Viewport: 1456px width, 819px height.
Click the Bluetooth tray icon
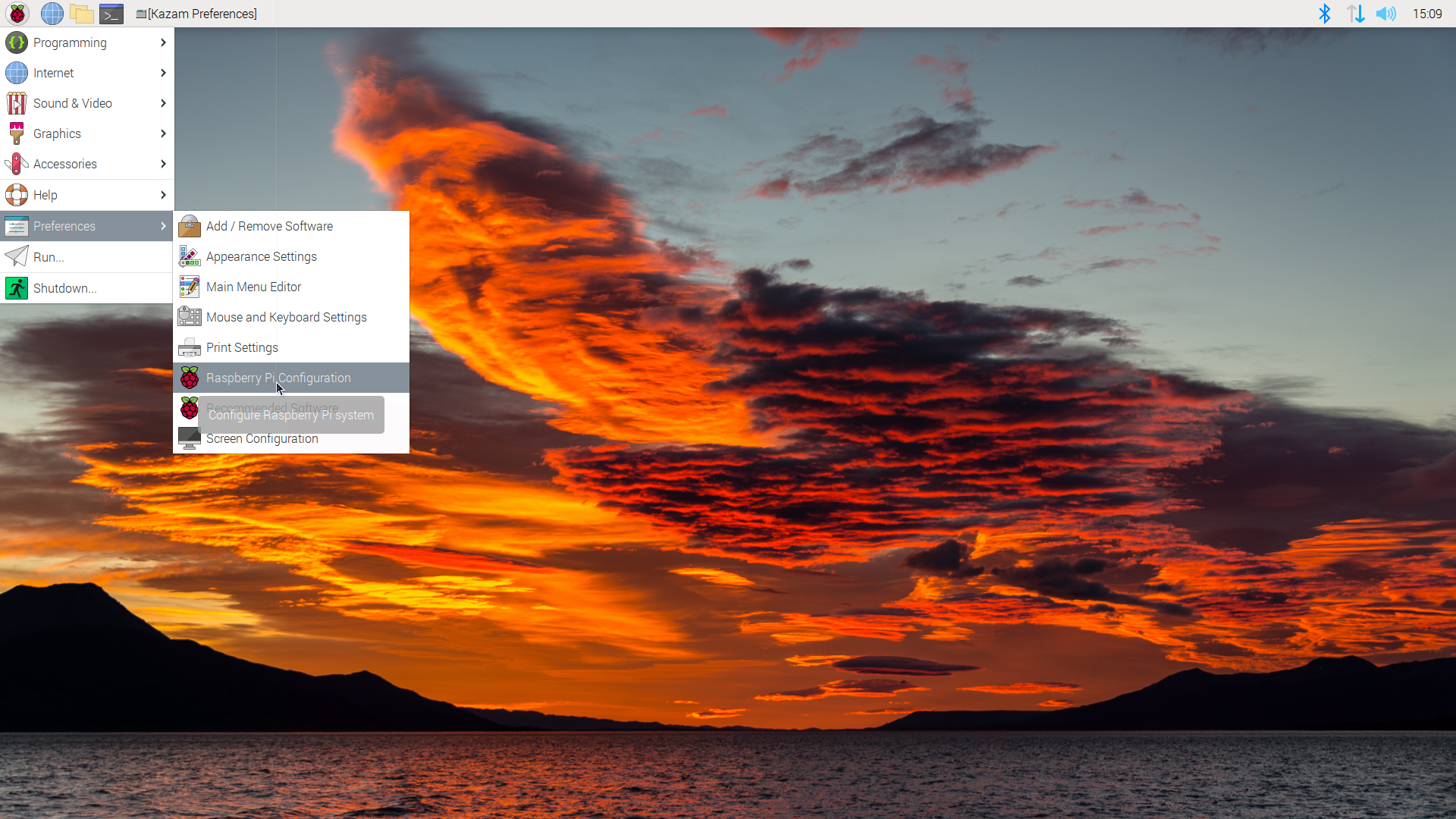1324,14
